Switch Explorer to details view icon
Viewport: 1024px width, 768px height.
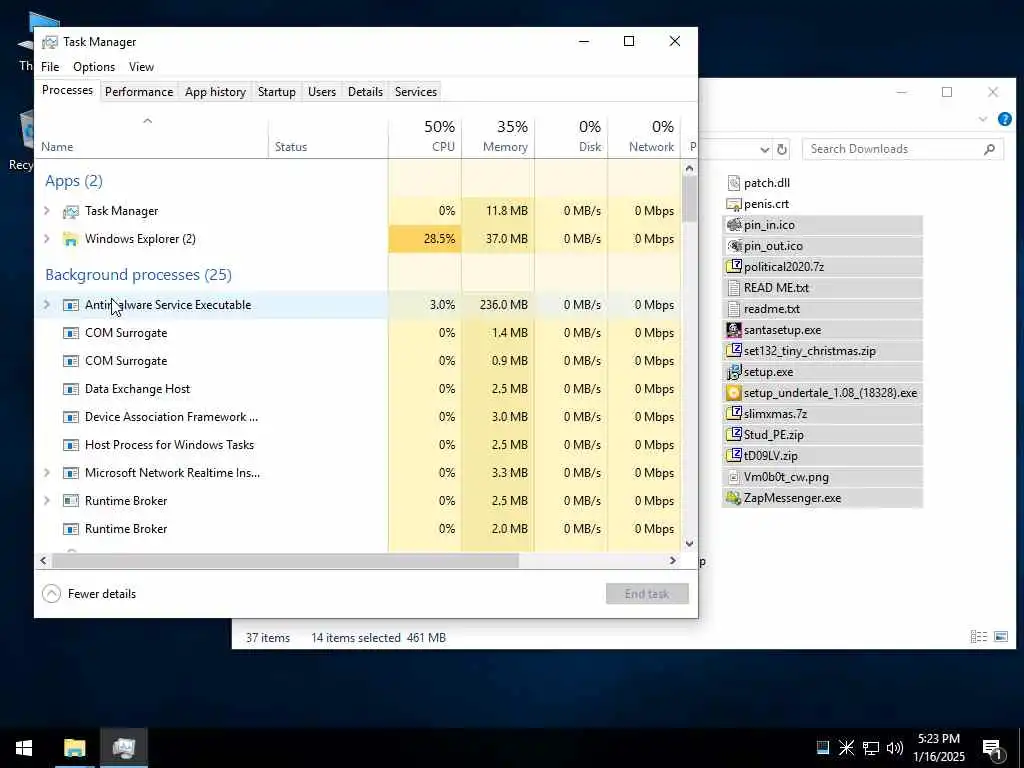(x=978, y=637)
